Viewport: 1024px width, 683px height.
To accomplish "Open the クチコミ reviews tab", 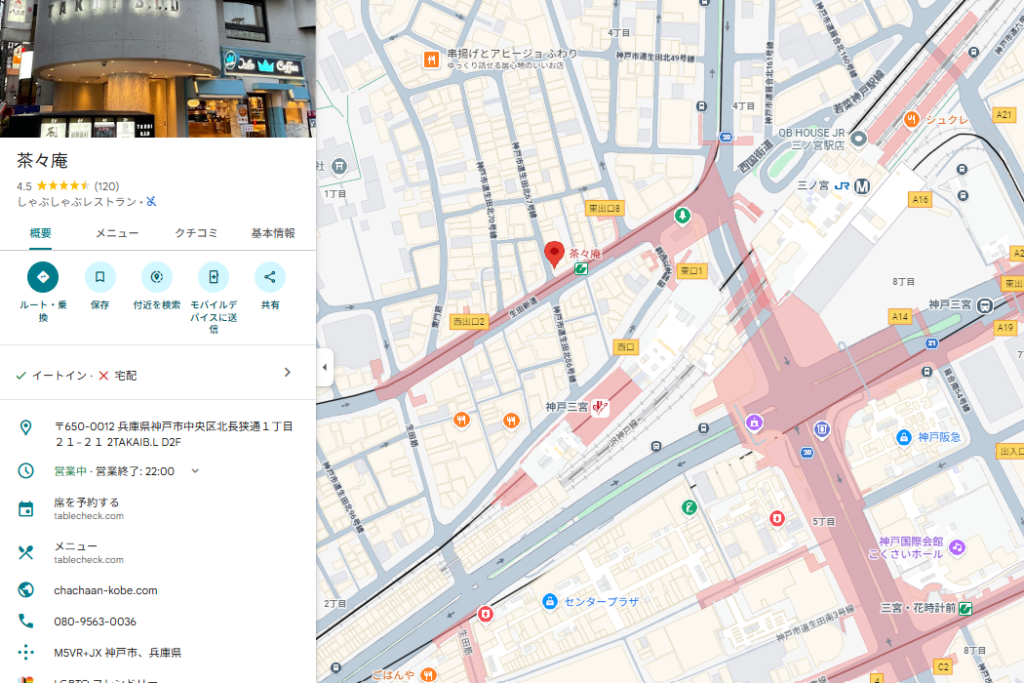I will (x=196, y=233).
